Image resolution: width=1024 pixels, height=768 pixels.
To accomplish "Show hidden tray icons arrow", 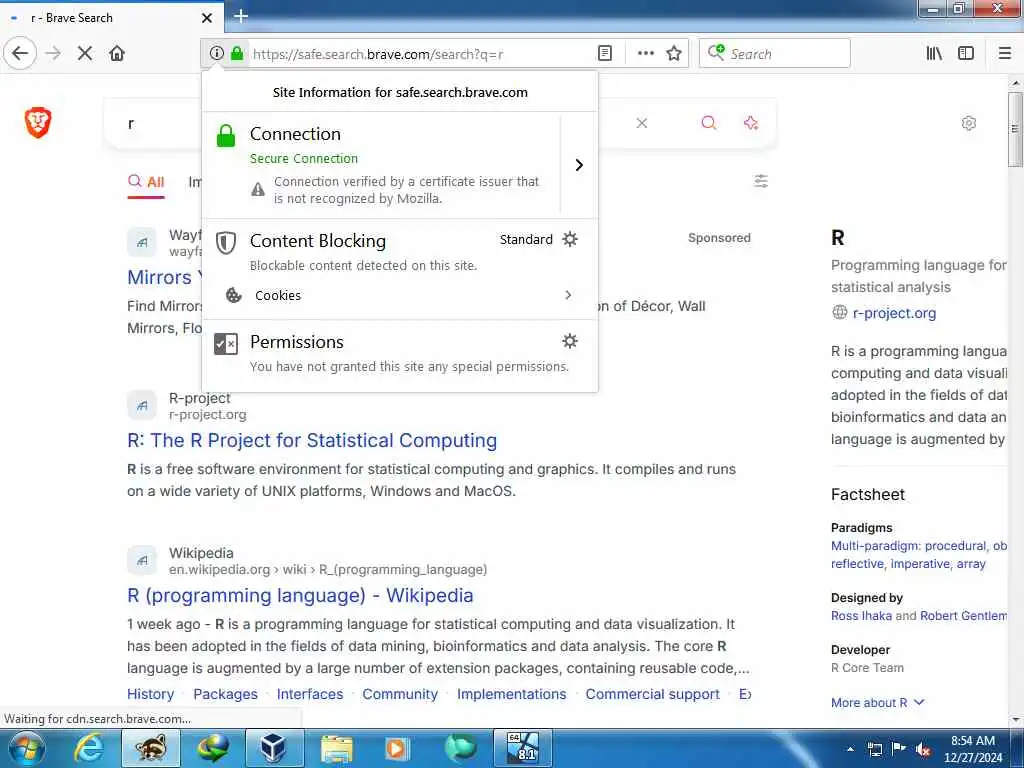I will [x=850, y=749].
